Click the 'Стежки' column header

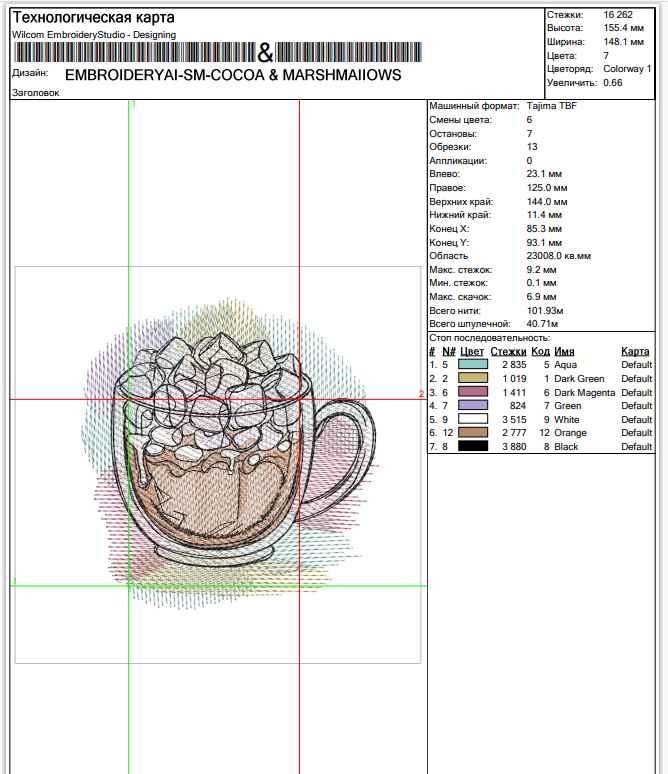pyautogui.click(x=508, y=352)
